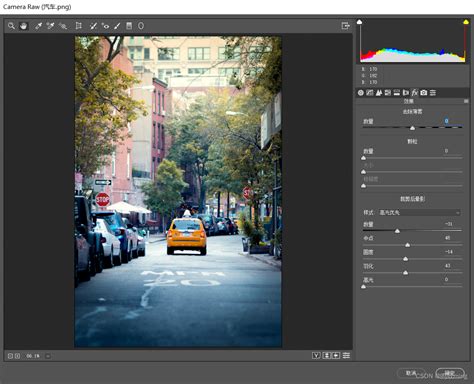Open the Effects panel flyout menu
Image resolution: width=474 pixels, height=384 pixels.
pos(466,101)
